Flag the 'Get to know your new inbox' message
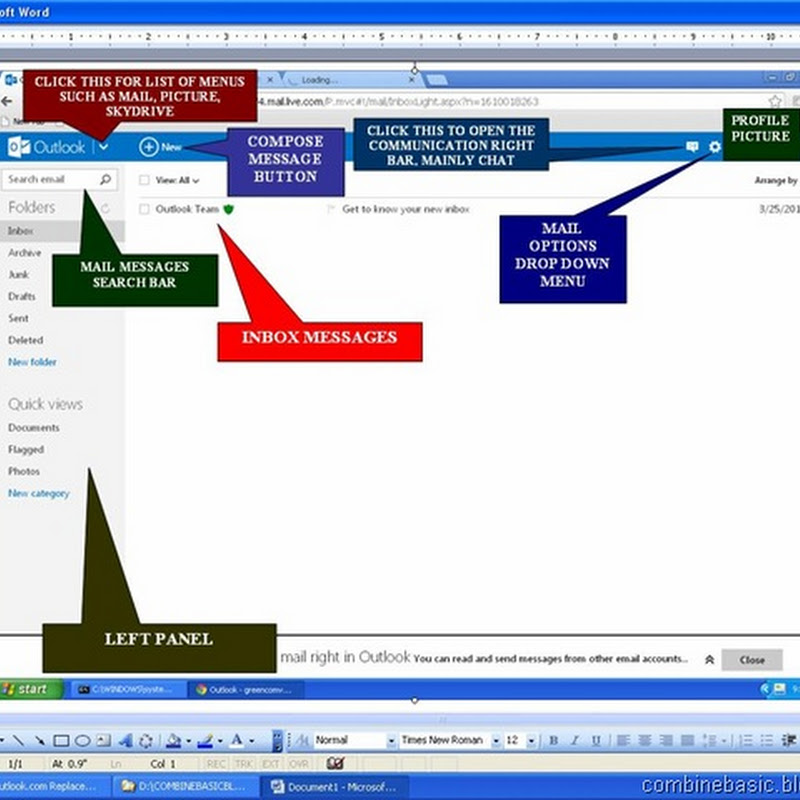Viewport: 800px width, 800px height. pyautogui.click(x=331, y=209)
